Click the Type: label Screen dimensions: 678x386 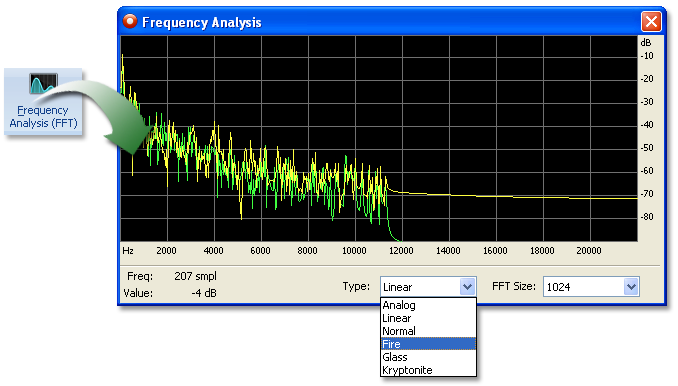pyautogui.click(x=356, y=286)
